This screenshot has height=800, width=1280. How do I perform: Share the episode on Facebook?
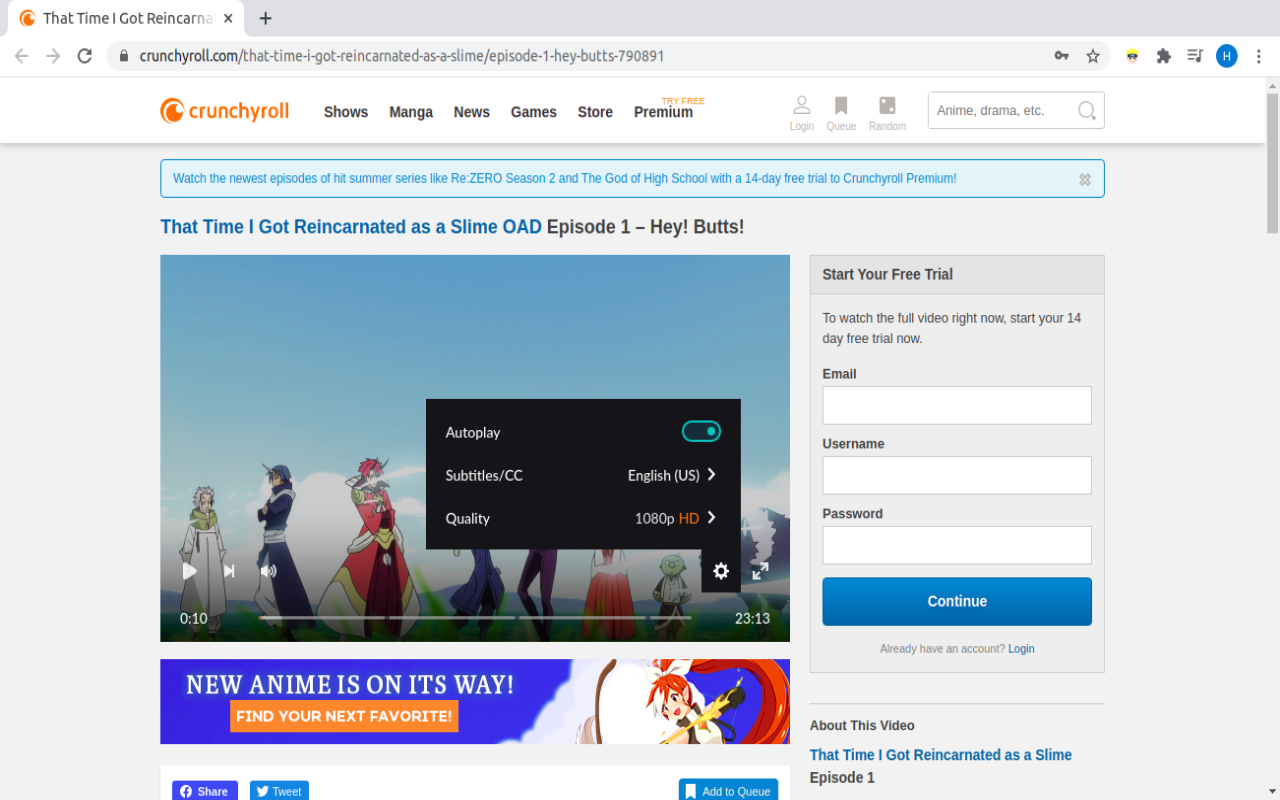205,791
